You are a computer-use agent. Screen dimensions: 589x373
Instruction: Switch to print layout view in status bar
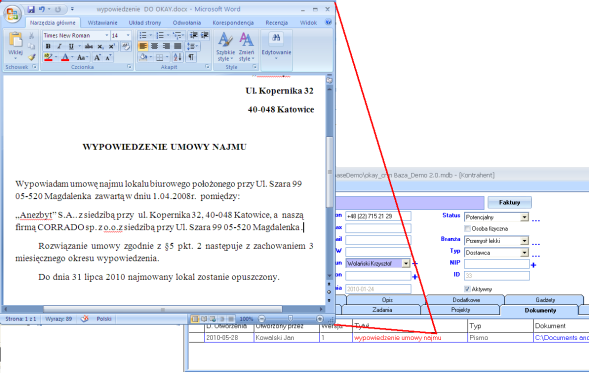195,319
